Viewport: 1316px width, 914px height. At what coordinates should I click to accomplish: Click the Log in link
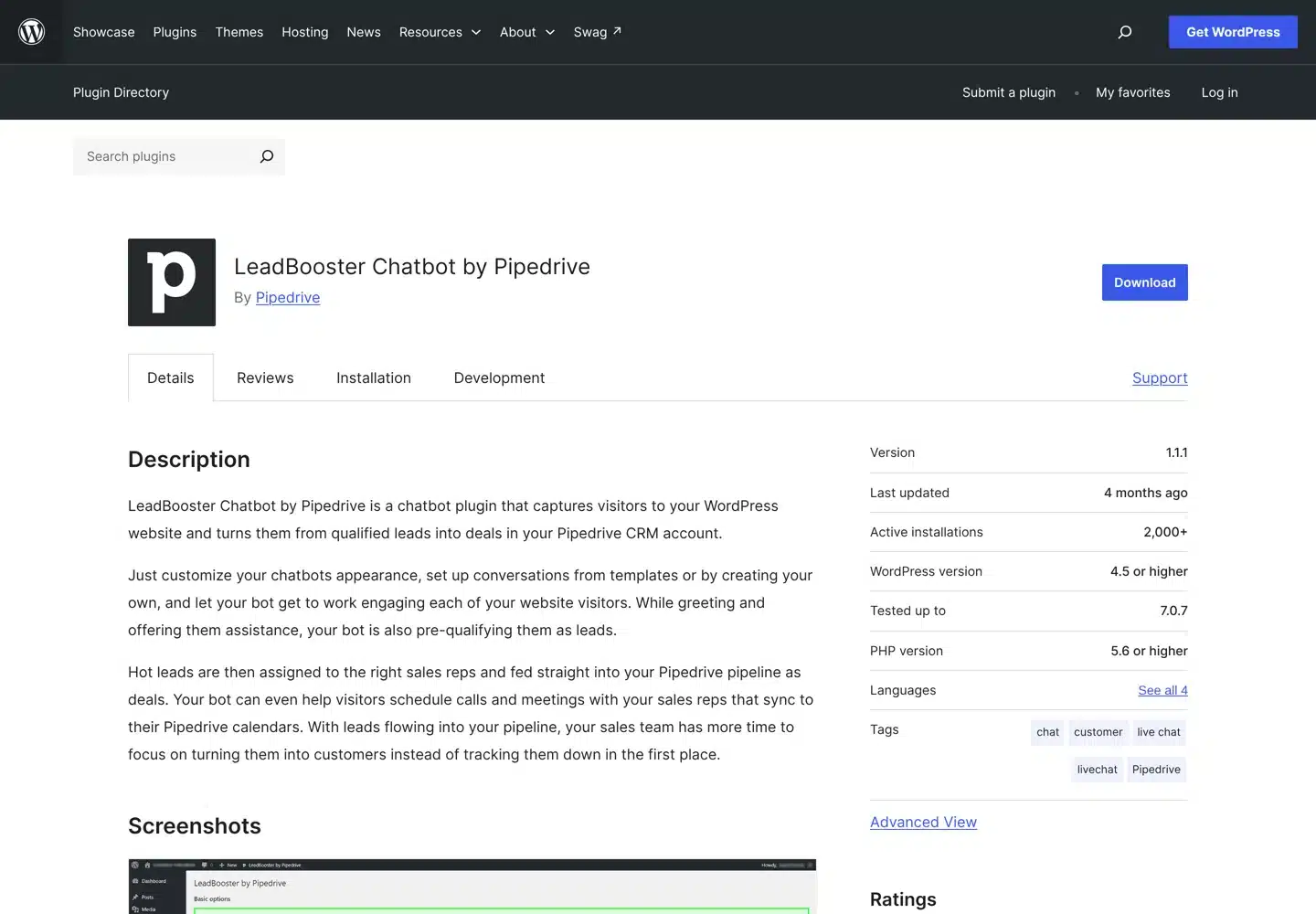pos(1220,92)
